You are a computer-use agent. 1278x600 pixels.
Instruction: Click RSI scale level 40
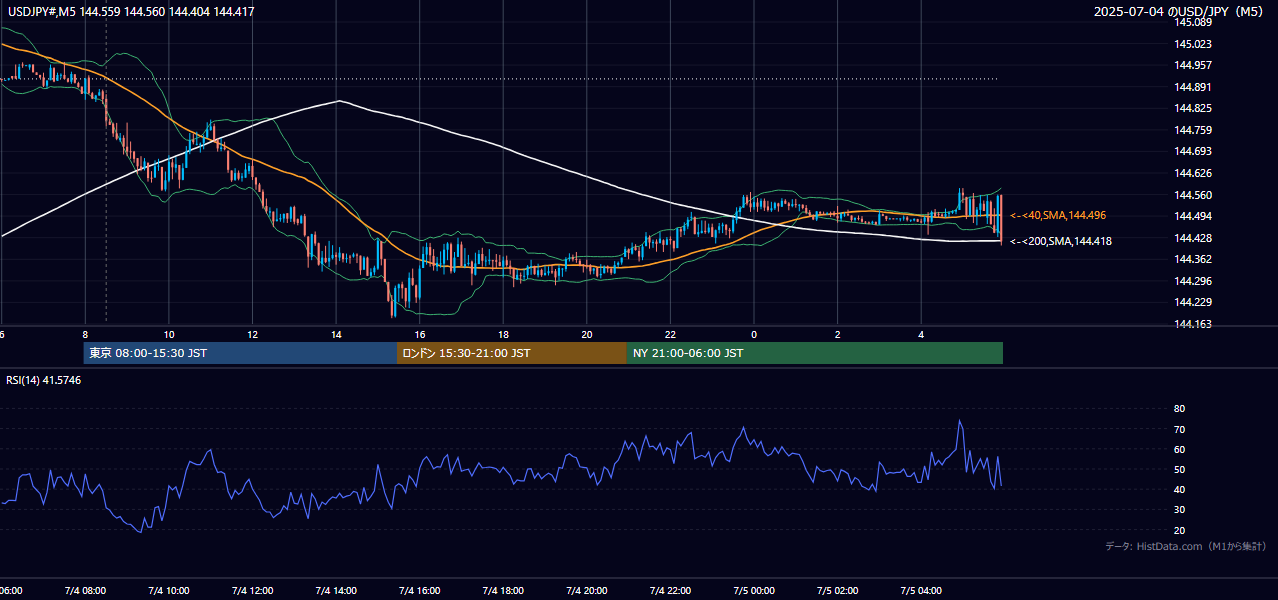point(1180,489)
